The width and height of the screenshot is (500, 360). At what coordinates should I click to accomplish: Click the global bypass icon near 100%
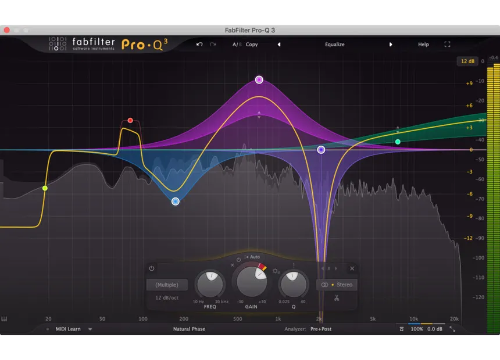click(x=402, y=329)
